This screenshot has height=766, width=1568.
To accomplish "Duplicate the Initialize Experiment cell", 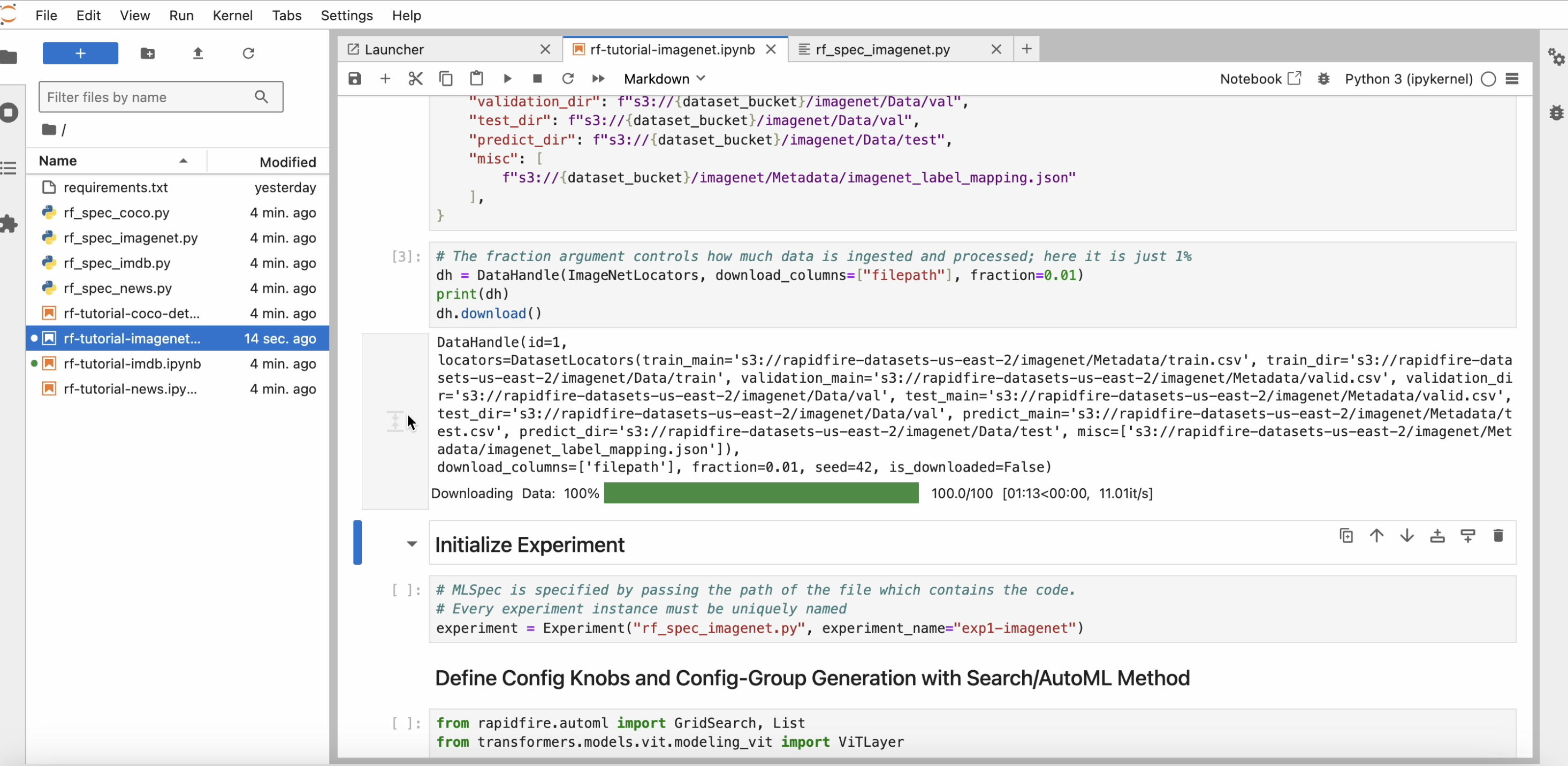I will click(x=1346, y=536).
